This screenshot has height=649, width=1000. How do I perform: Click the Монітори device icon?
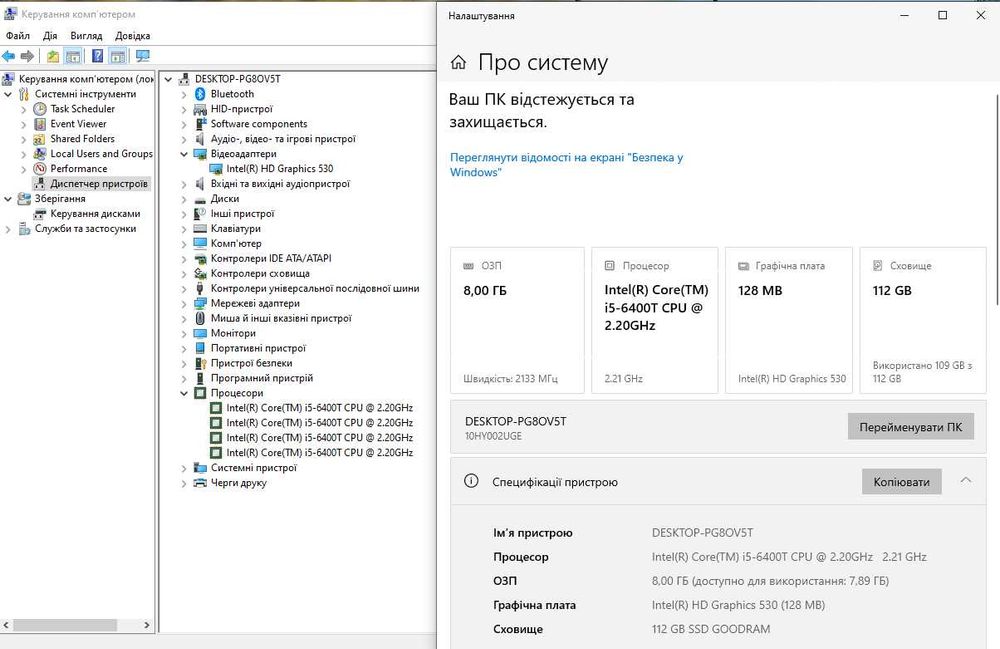coord(200,333)
